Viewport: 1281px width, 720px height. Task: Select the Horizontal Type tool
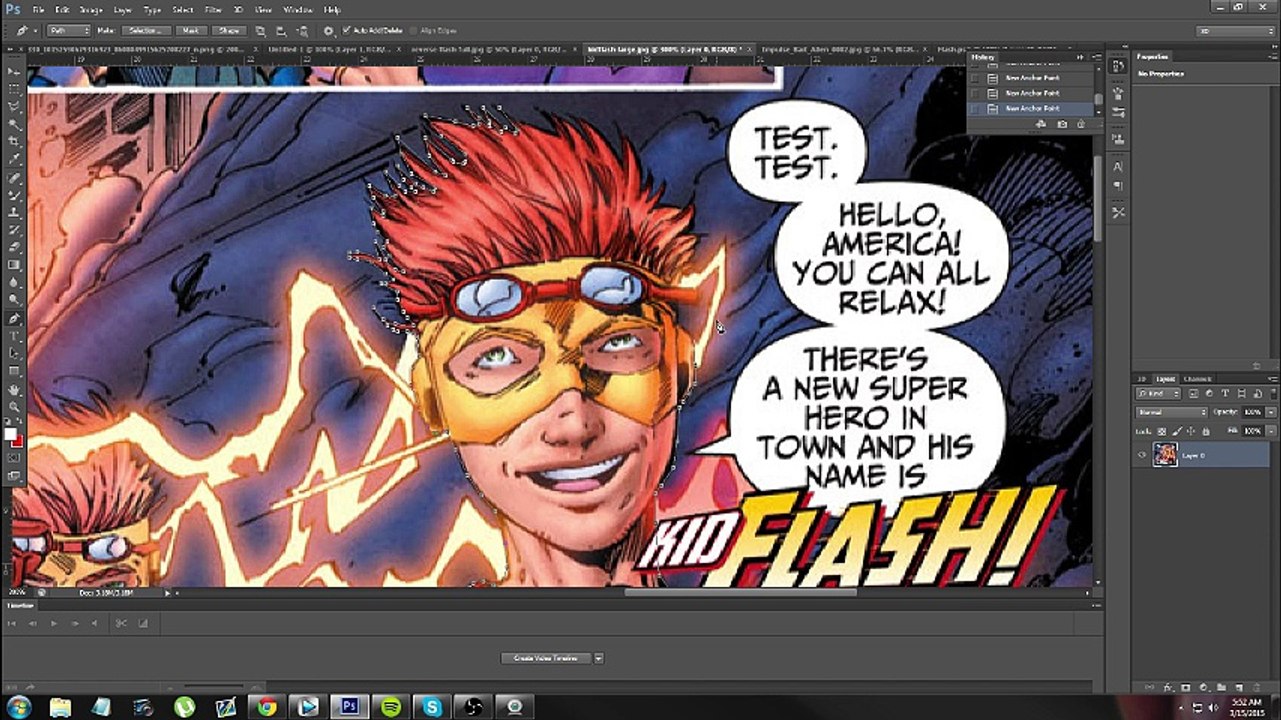coord(14,336)
